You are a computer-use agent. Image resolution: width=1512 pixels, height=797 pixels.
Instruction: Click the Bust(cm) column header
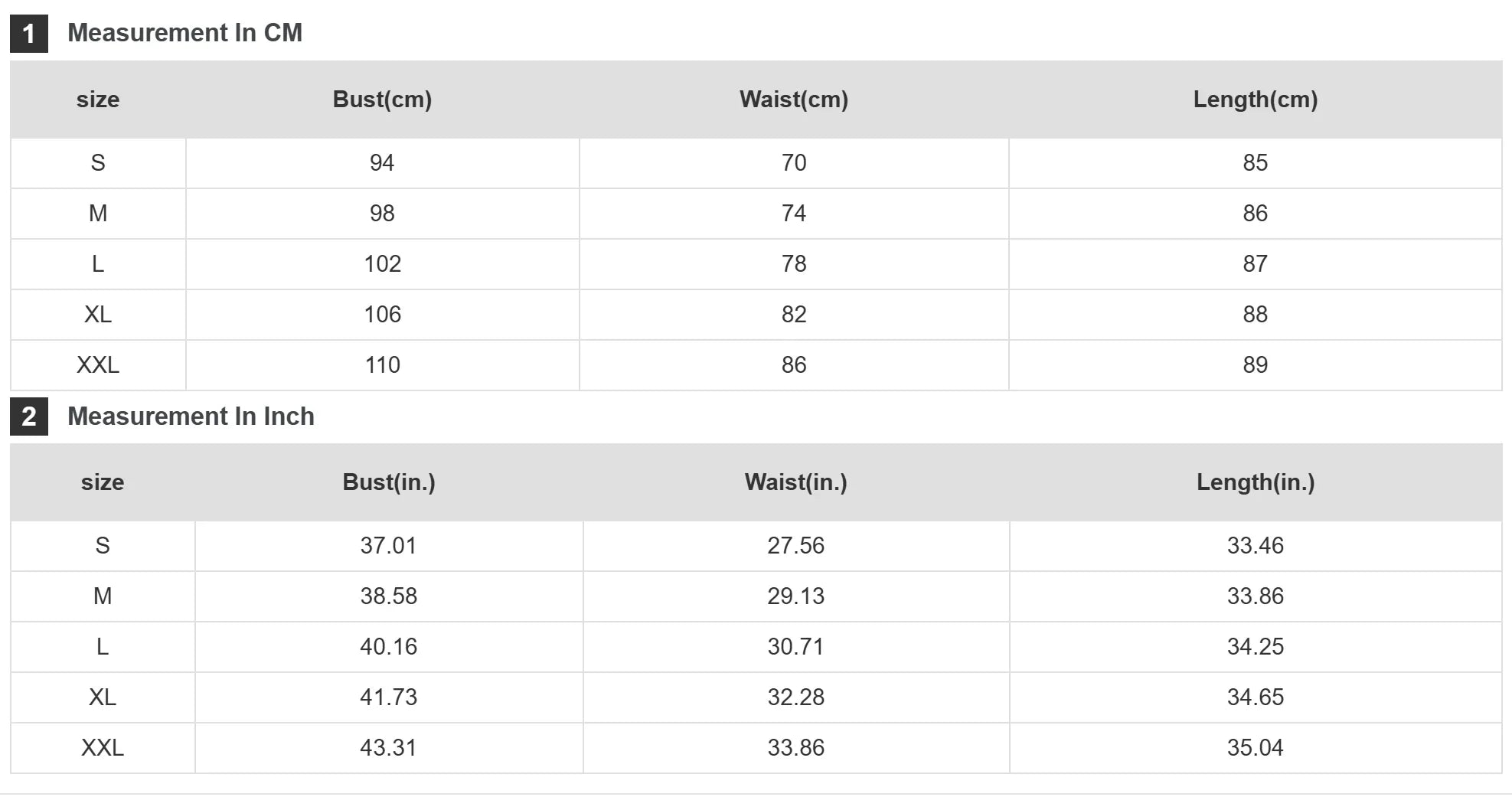382,100
